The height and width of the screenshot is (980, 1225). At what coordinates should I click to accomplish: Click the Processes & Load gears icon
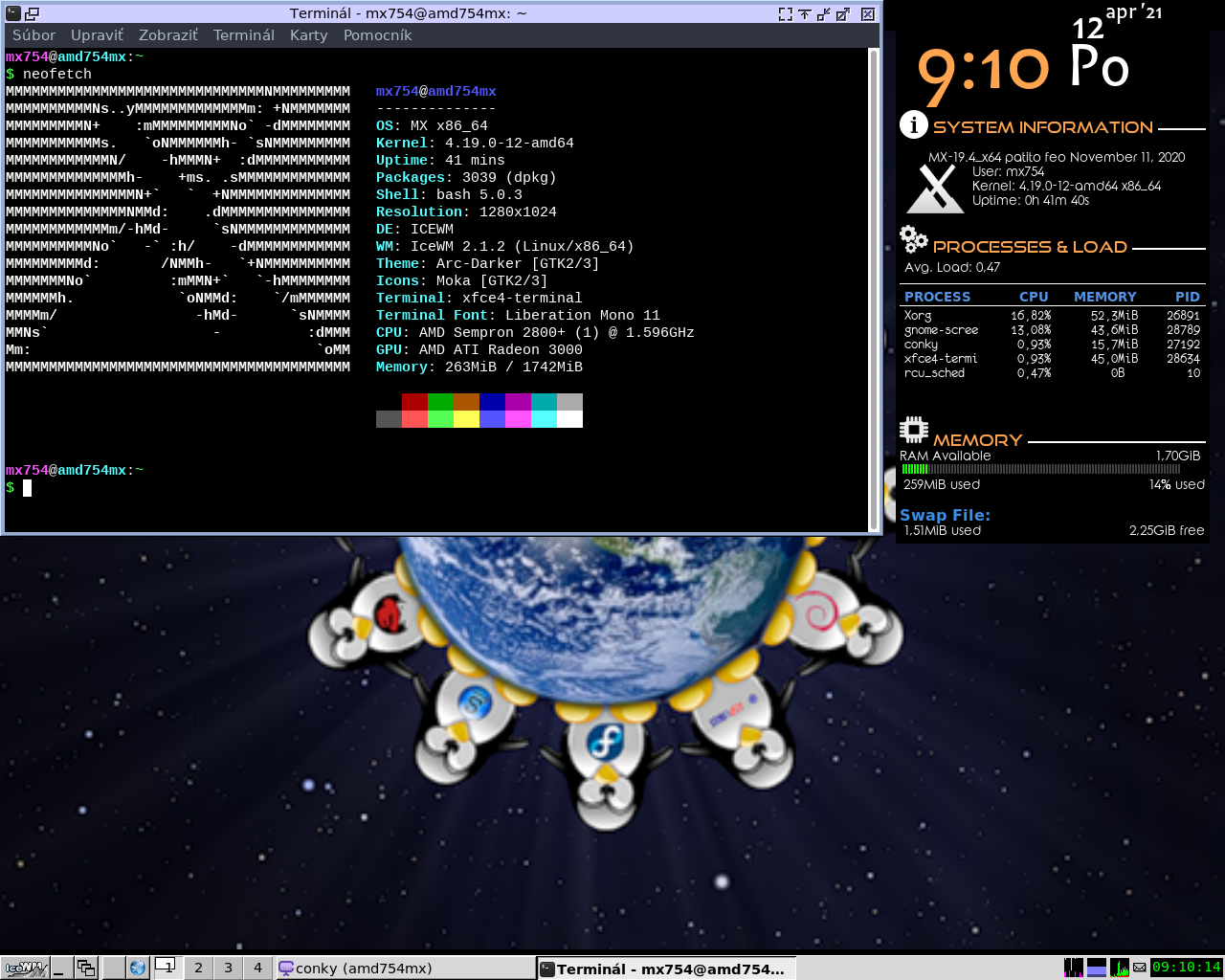914,239
